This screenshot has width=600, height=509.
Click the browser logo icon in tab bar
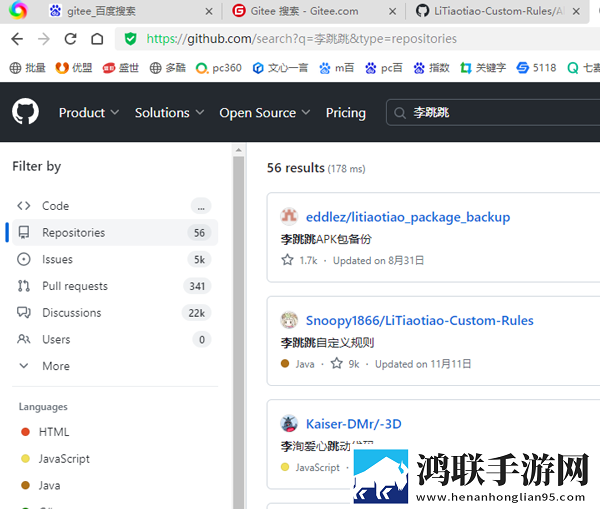click(x=18, y=10)
